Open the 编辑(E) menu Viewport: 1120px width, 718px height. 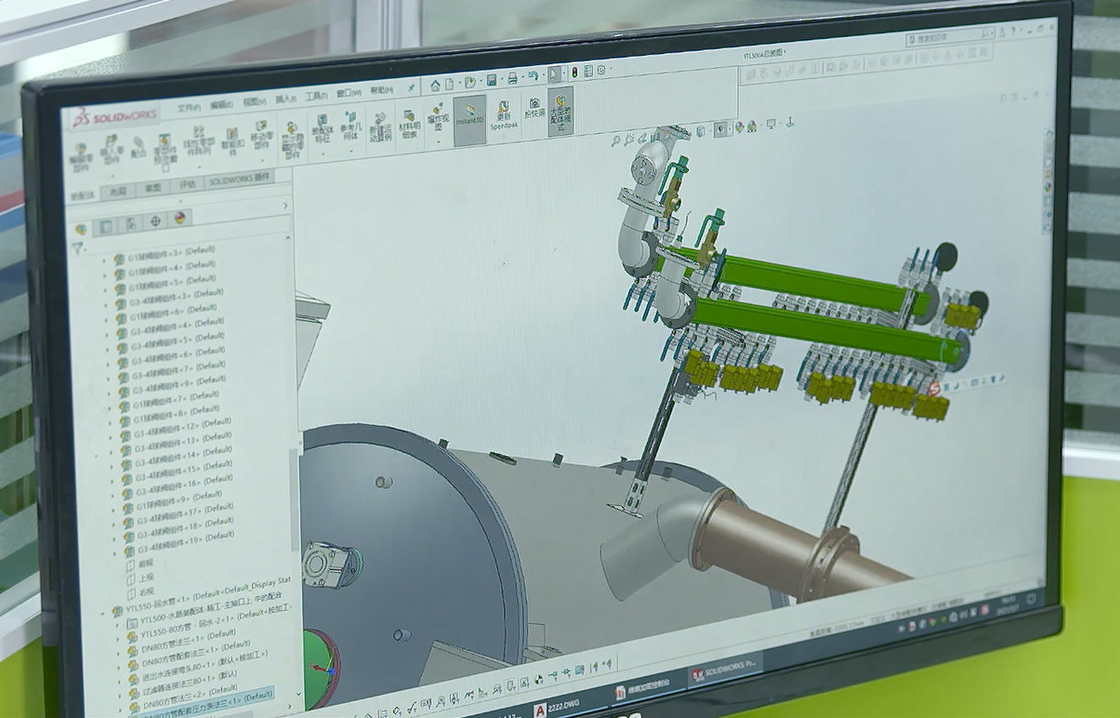(x=221, y=106)
